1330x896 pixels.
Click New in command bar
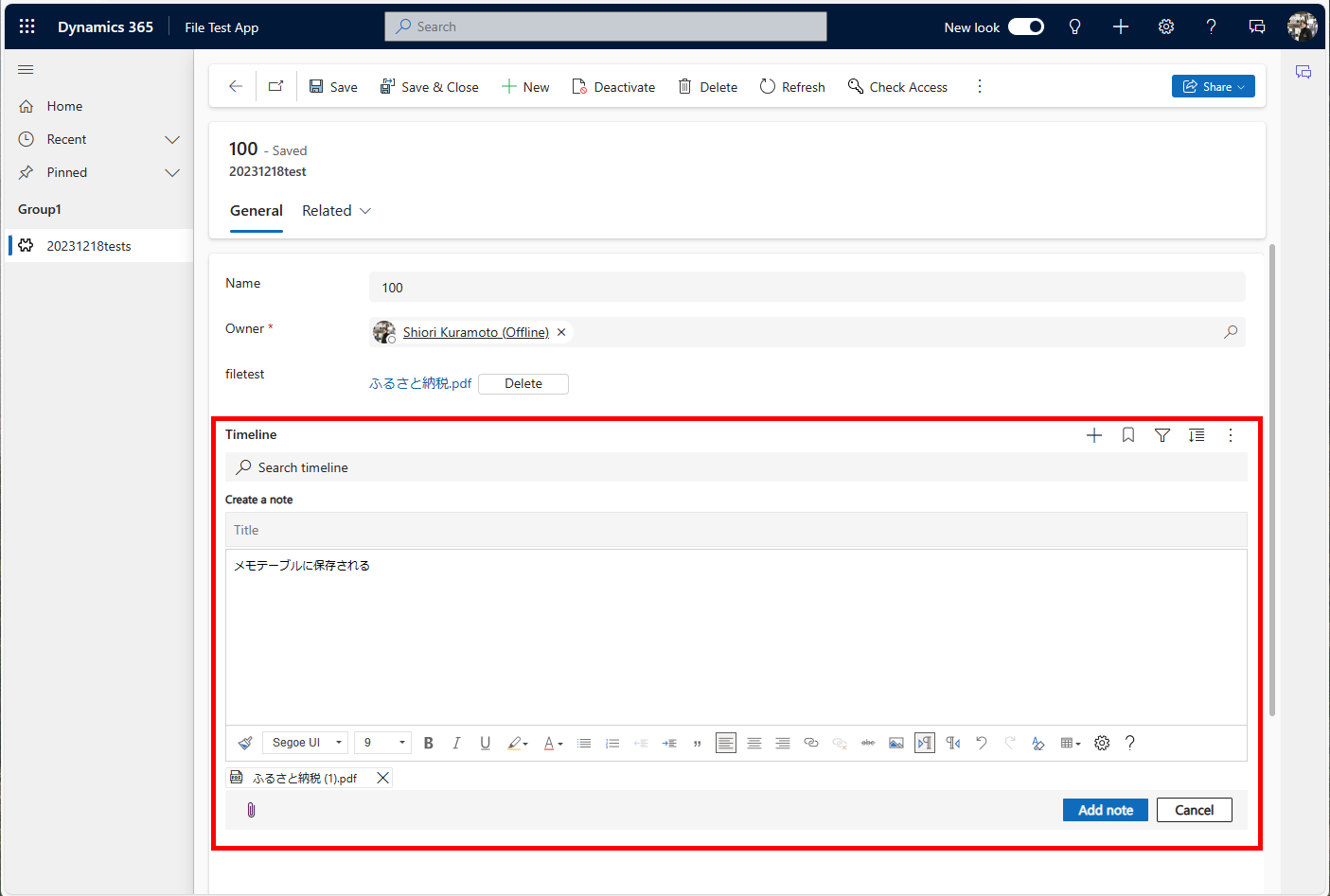coord(525,86)
